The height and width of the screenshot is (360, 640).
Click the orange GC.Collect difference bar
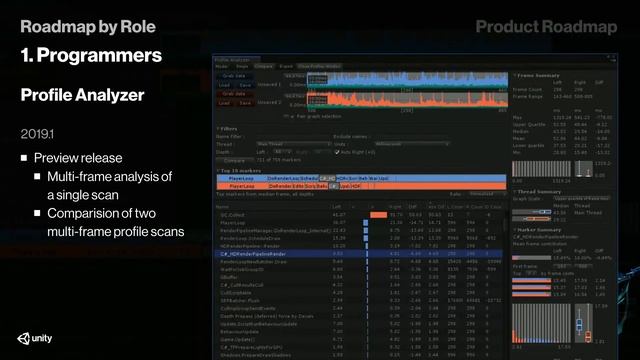click(378, 215)
